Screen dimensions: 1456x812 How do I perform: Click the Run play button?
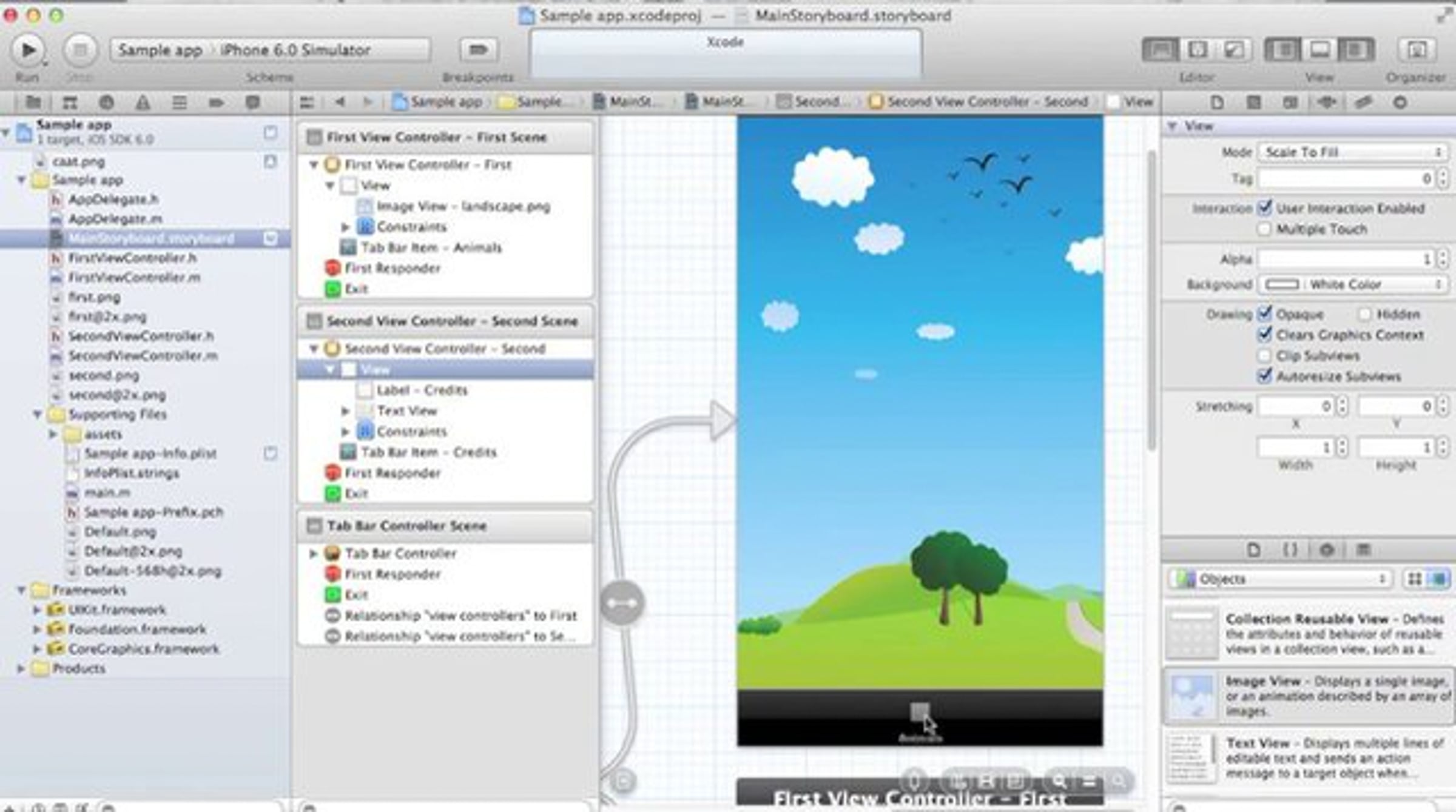(x=28, y=50)
